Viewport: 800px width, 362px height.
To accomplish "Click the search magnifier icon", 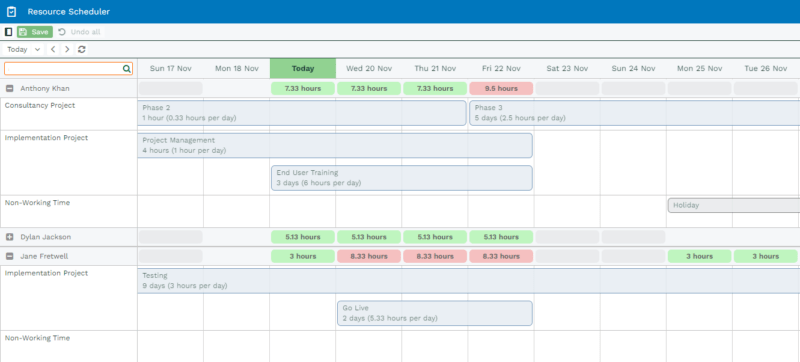I will 127,68.
